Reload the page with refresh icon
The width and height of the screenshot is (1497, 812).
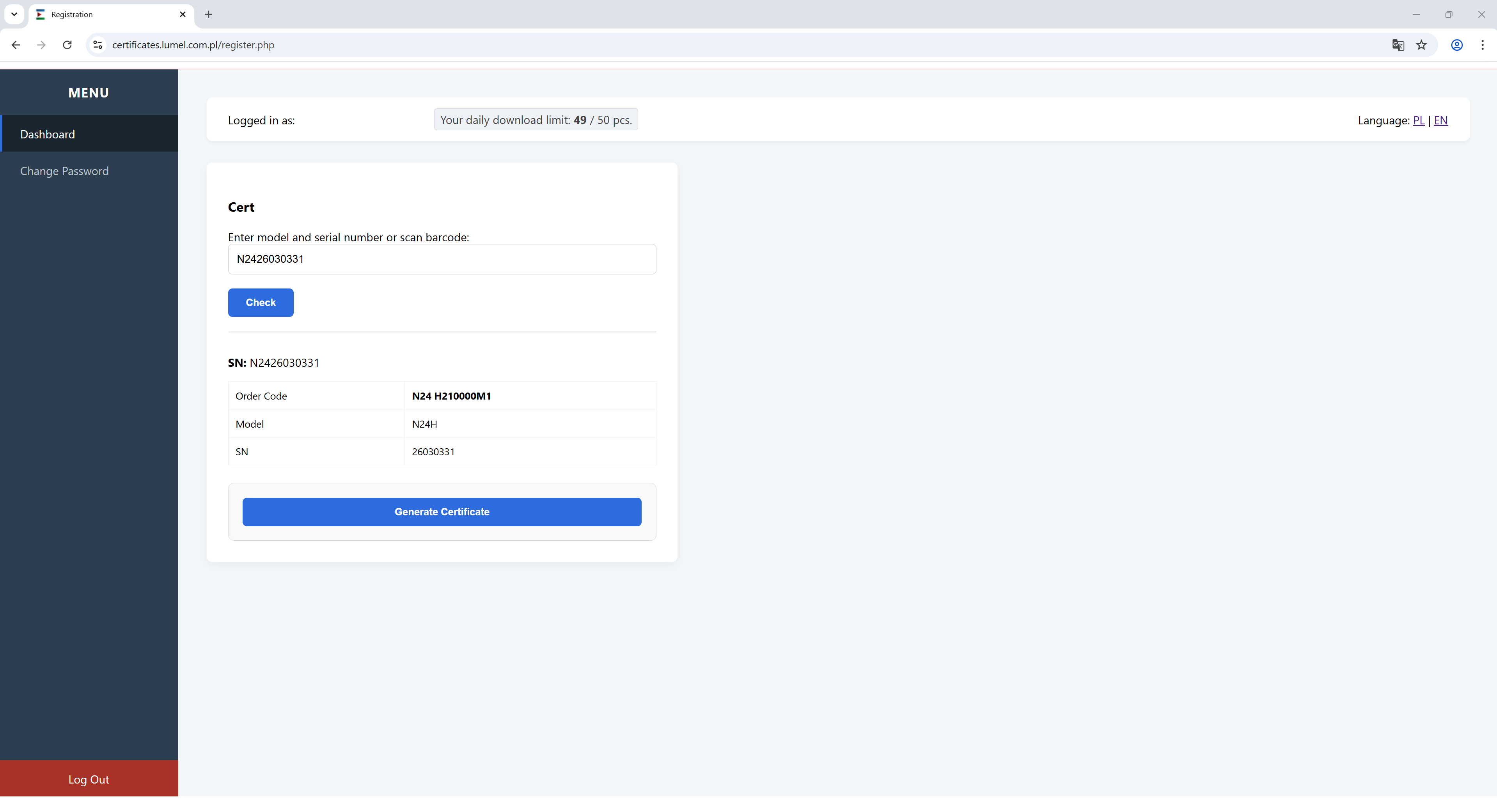(67, 45)
